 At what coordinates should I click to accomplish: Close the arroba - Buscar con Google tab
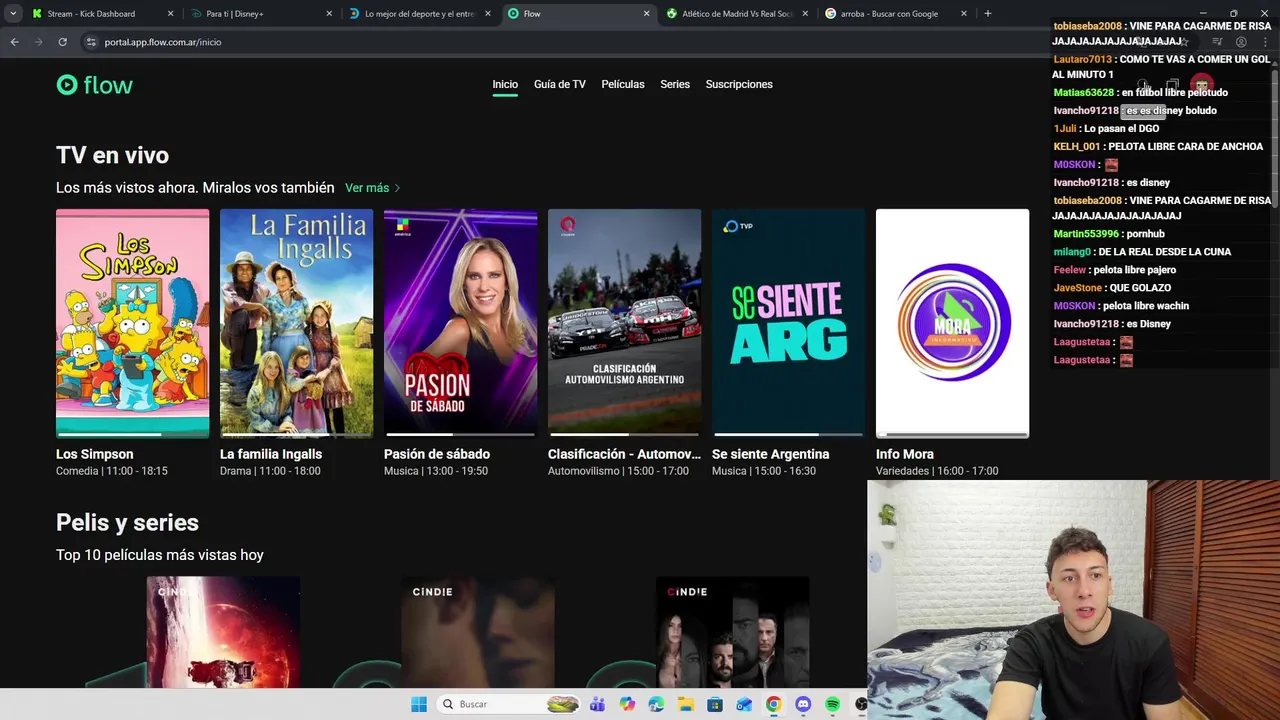click(964, 14)
